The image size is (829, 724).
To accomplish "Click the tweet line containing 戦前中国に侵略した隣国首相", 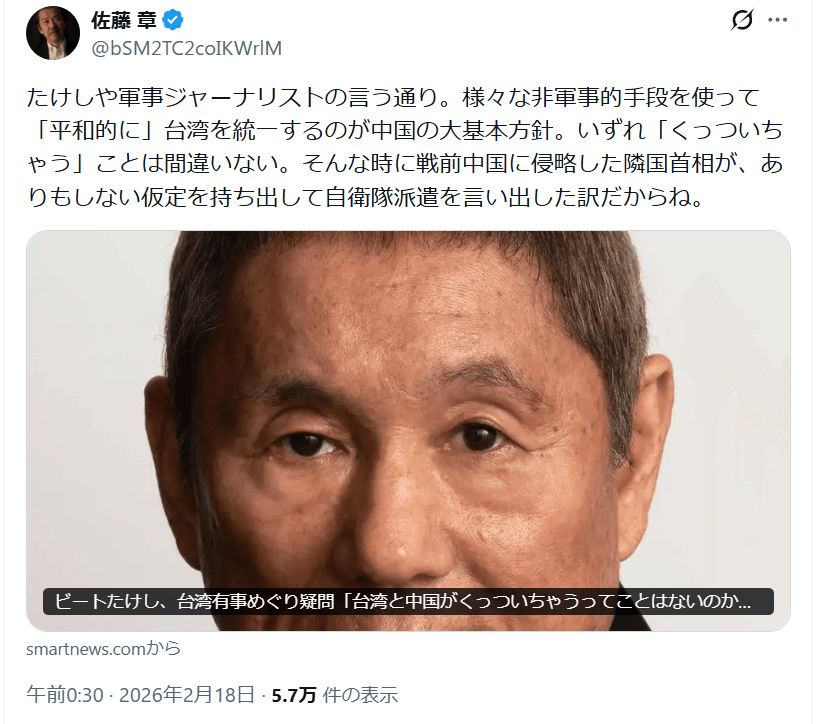I will [405, 163].
